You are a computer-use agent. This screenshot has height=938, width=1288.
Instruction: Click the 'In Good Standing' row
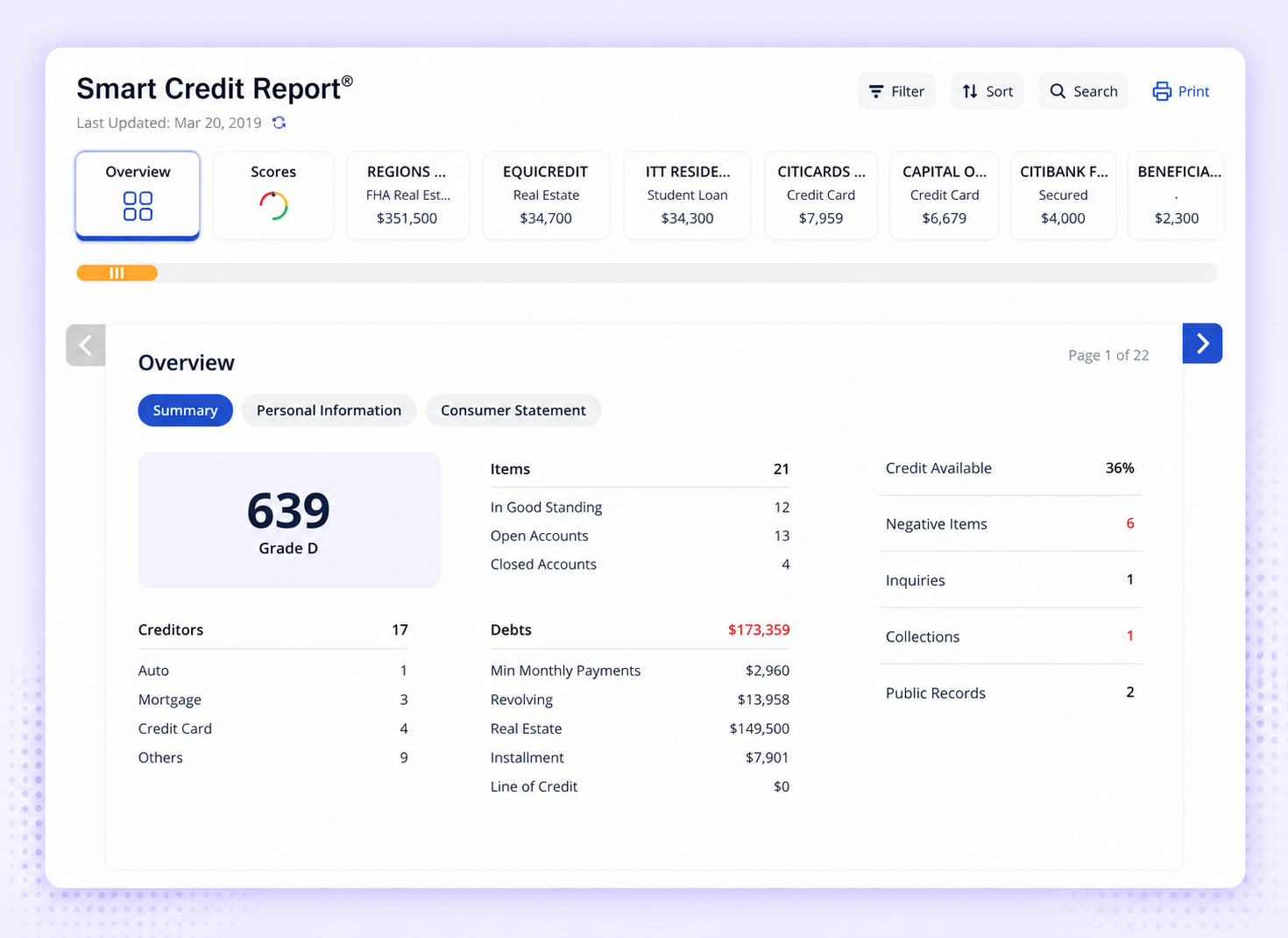click(640, 508)
